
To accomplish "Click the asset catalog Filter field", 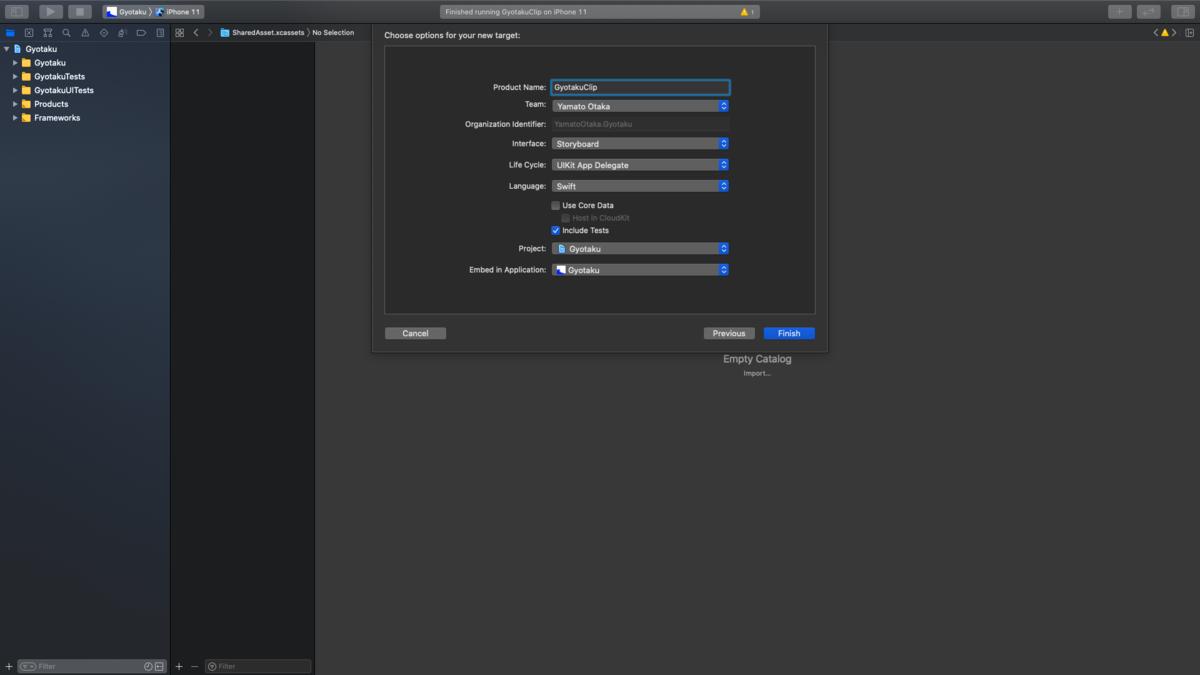I will pos(258,666).
